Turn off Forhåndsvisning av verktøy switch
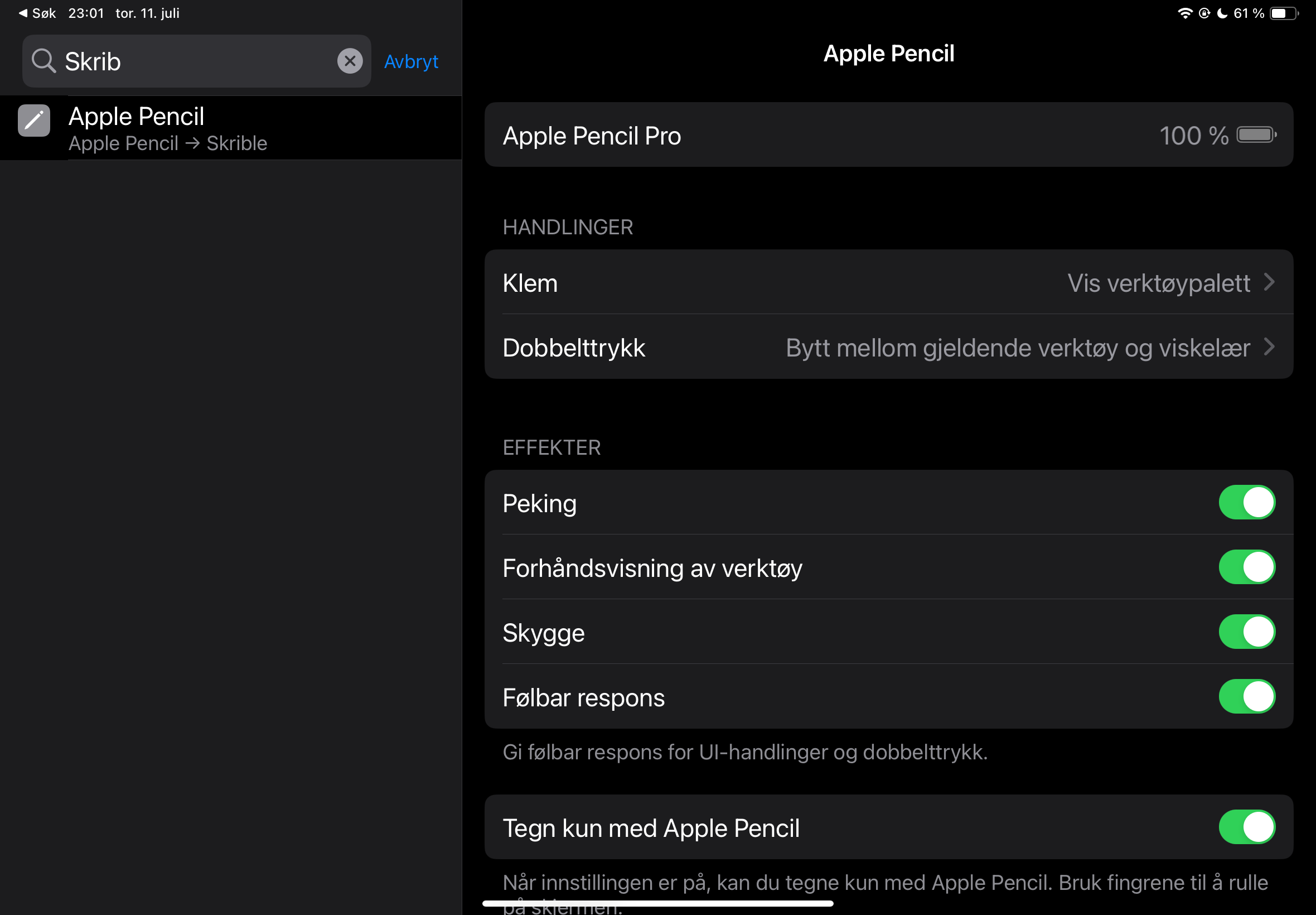Image resolution: width=1316 pixels, height=915 pixels. [1247, 567]
